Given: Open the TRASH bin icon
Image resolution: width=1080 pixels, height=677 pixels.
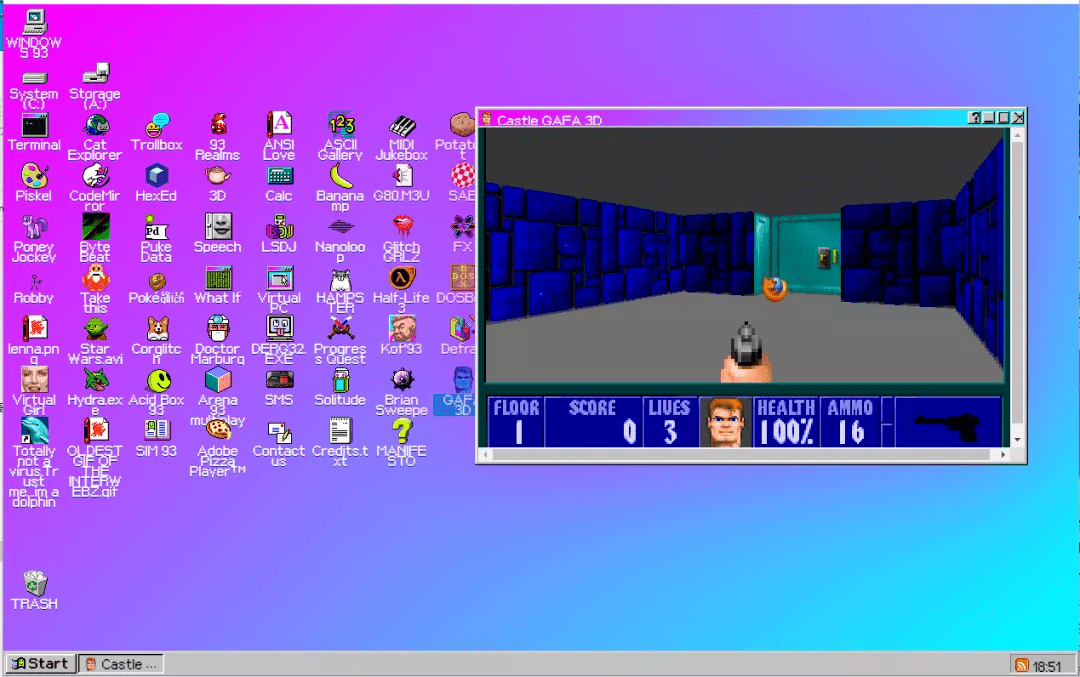Looking at the screenshot, I should (34, 585).
